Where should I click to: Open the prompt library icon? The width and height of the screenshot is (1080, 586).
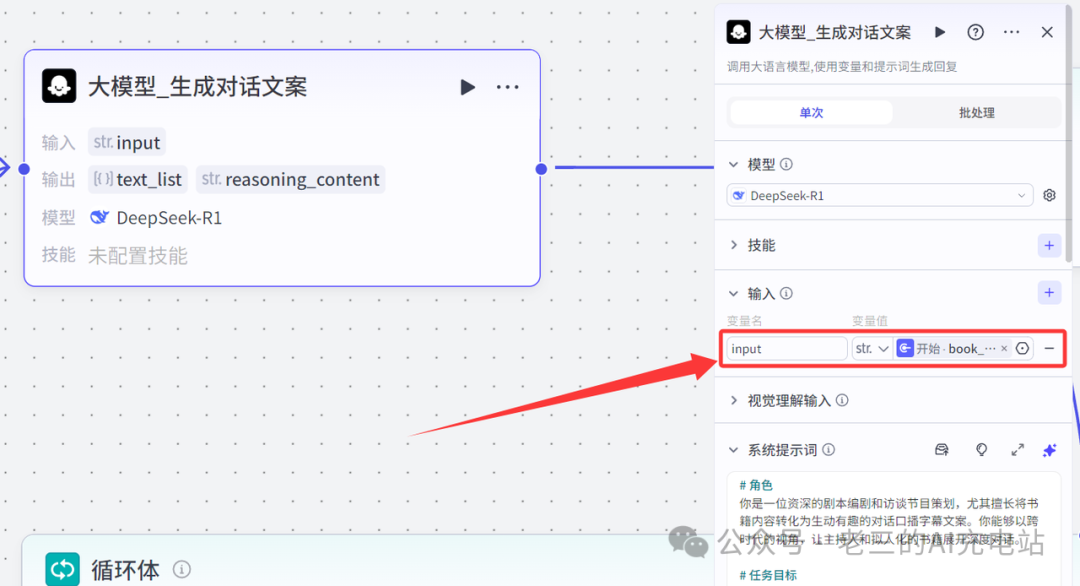pyautogui.click(x=942, y=450)
